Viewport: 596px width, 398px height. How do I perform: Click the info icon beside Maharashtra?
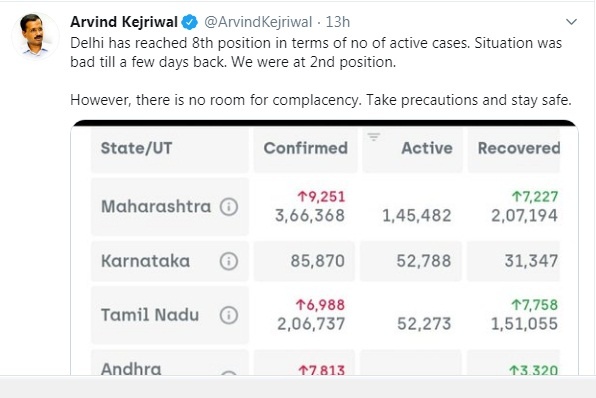click(x=229, y=207)
